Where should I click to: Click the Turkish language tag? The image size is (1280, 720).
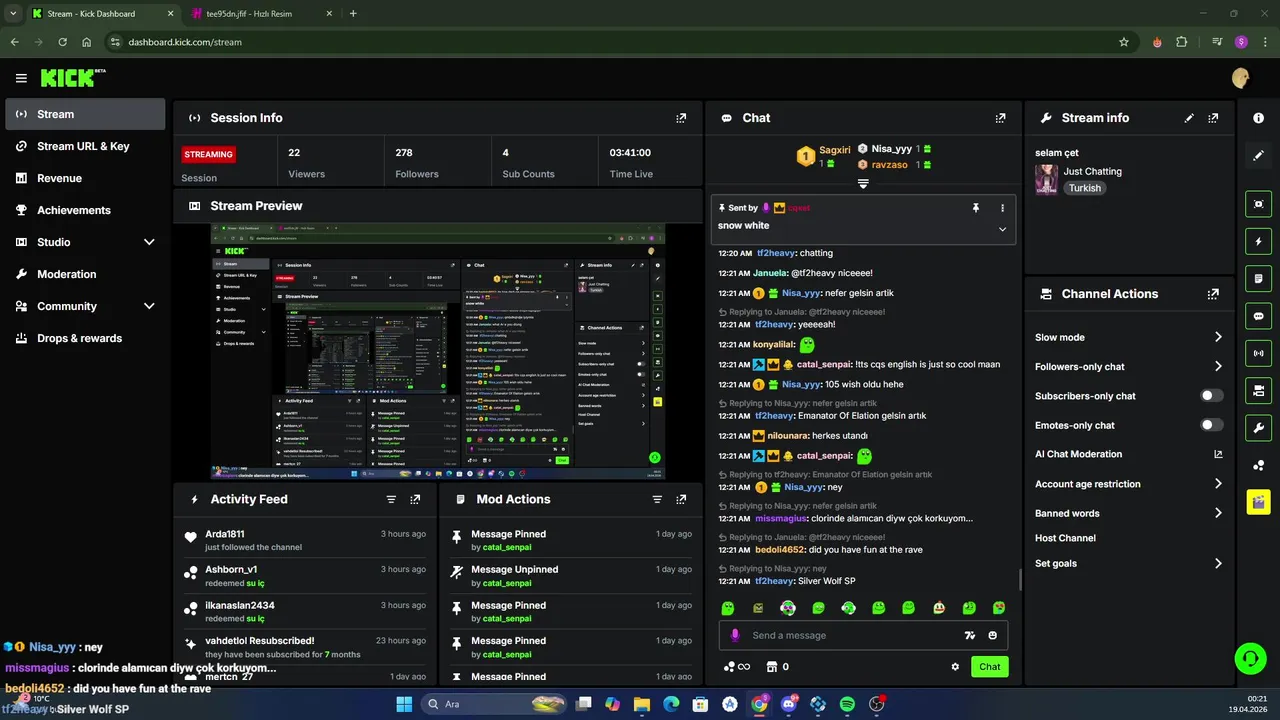(1084, 188)
